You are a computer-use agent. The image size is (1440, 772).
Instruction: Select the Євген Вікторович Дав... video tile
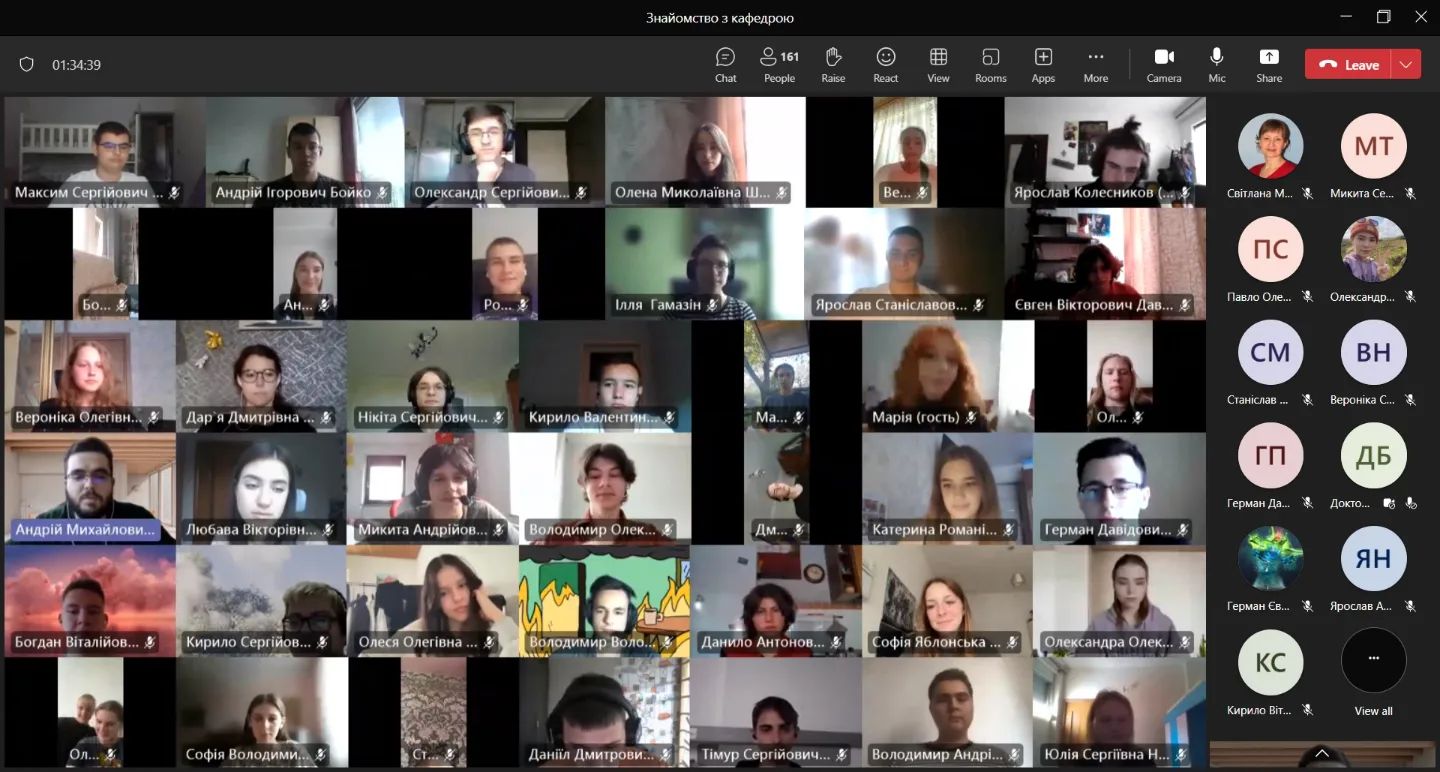point(1105,264)
